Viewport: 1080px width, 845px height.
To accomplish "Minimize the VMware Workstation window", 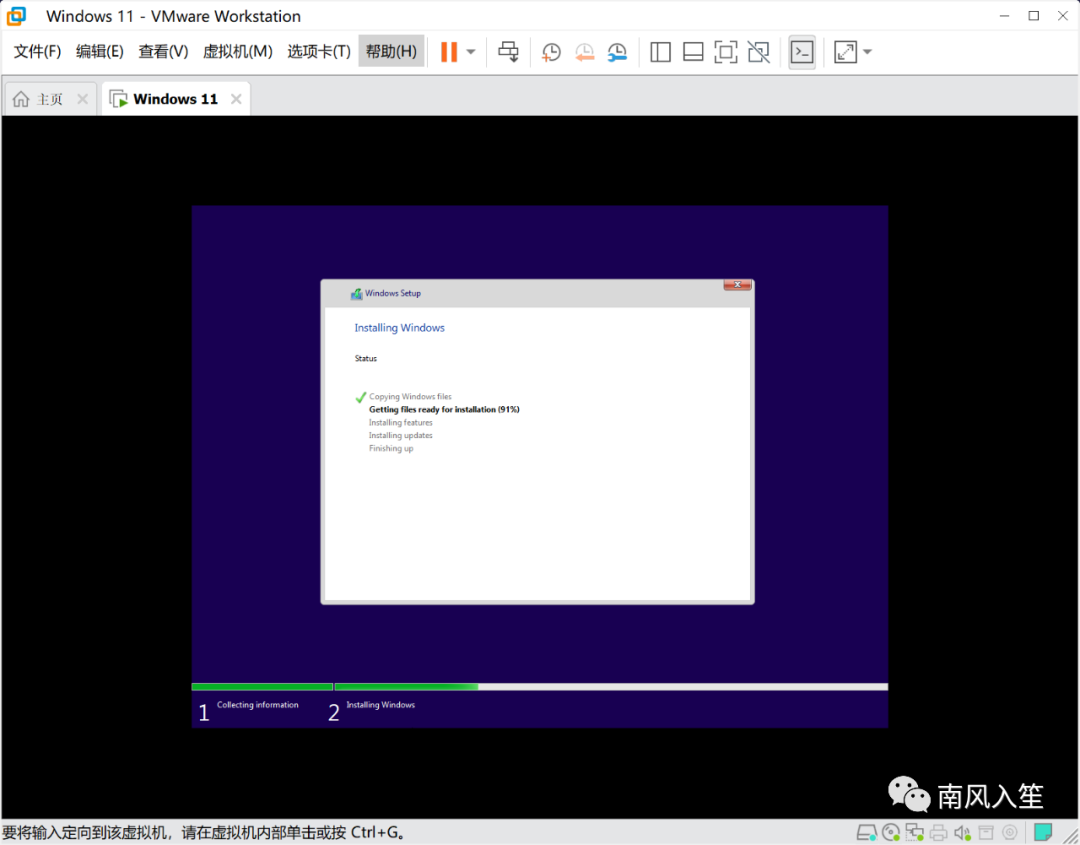I will pos(1004,16).
